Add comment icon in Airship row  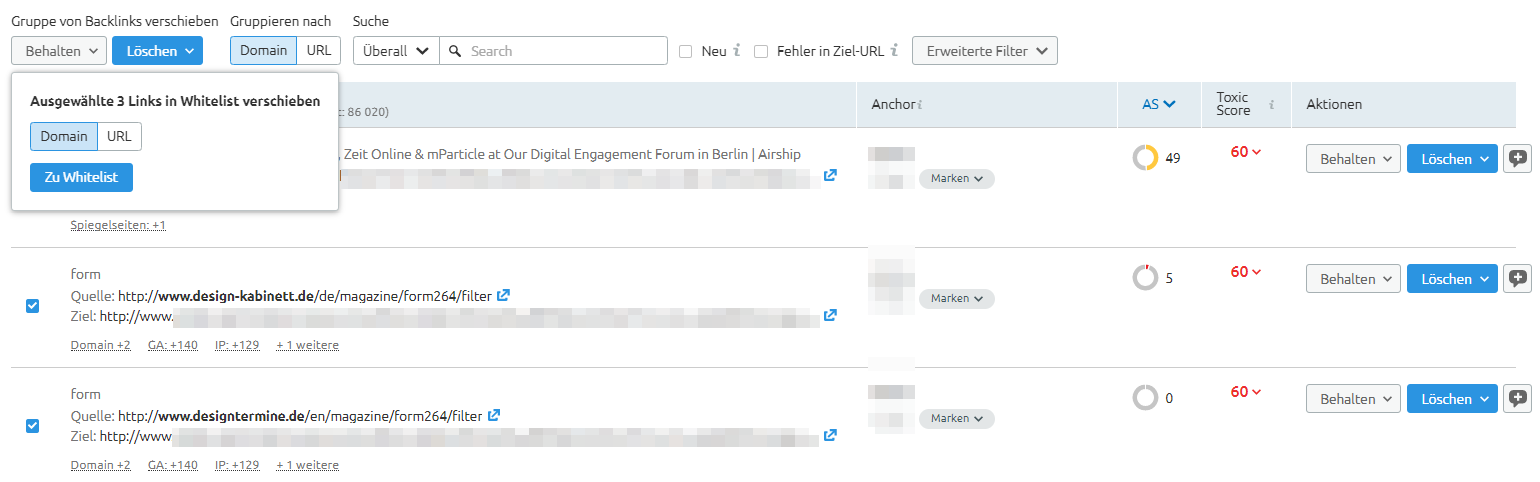point(1517,159)
